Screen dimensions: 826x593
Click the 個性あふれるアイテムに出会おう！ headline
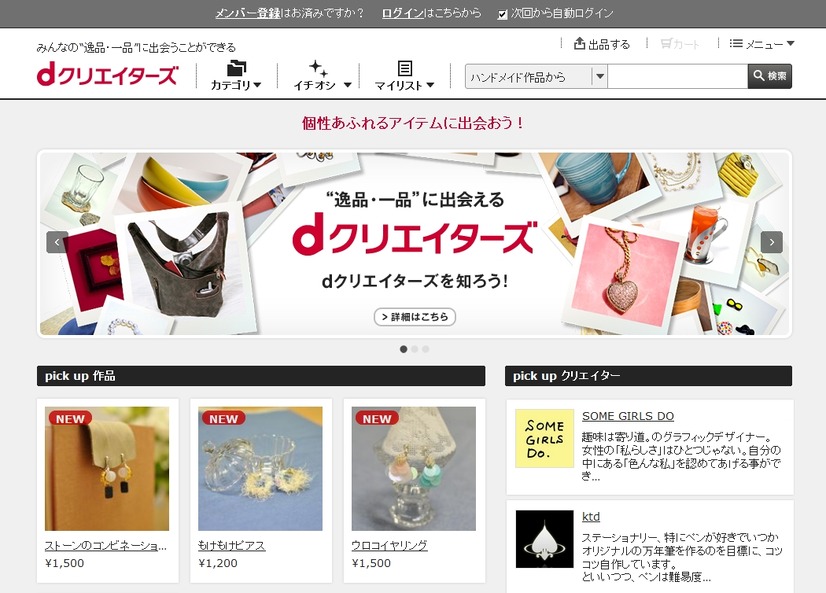tap(414, 123)
